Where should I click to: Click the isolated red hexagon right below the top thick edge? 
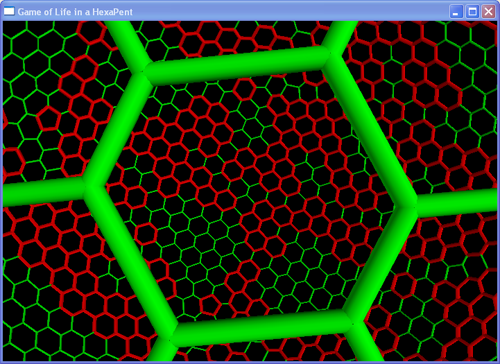(x=245, y=89)
